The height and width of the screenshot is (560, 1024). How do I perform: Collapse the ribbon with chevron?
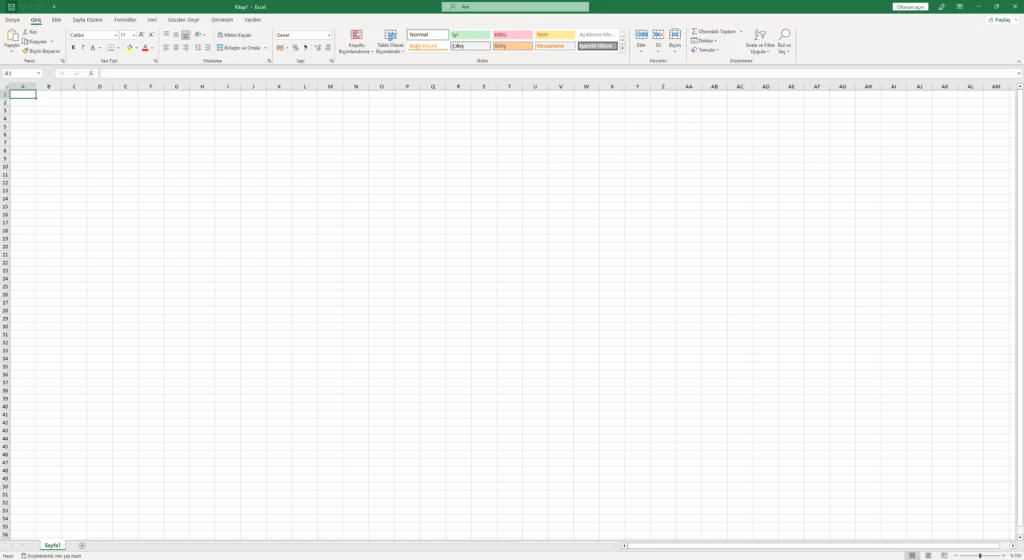click(x=1019, y=61)
